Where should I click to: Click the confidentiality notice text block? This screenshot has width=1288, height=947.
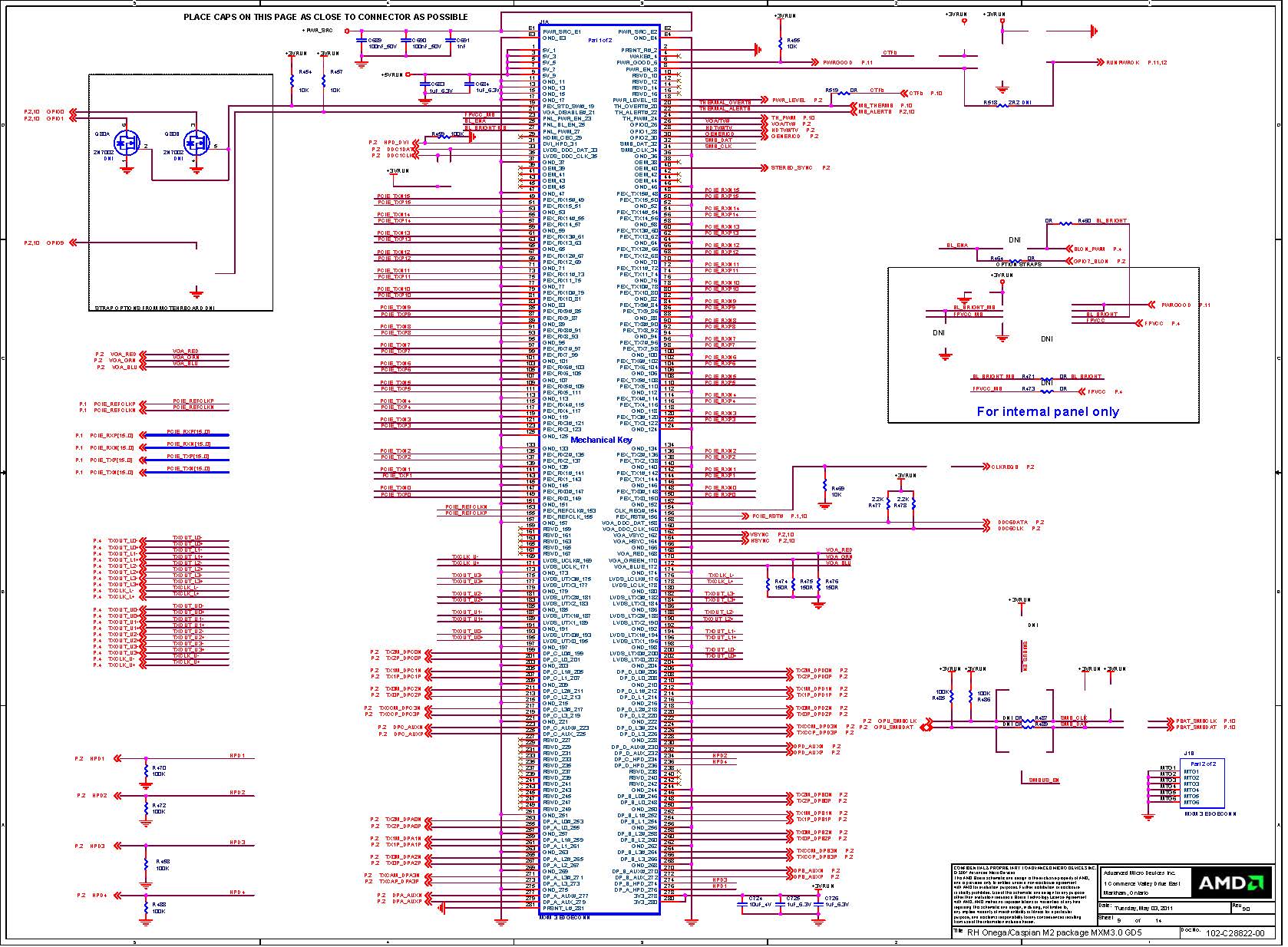[x=1022, y=893]
